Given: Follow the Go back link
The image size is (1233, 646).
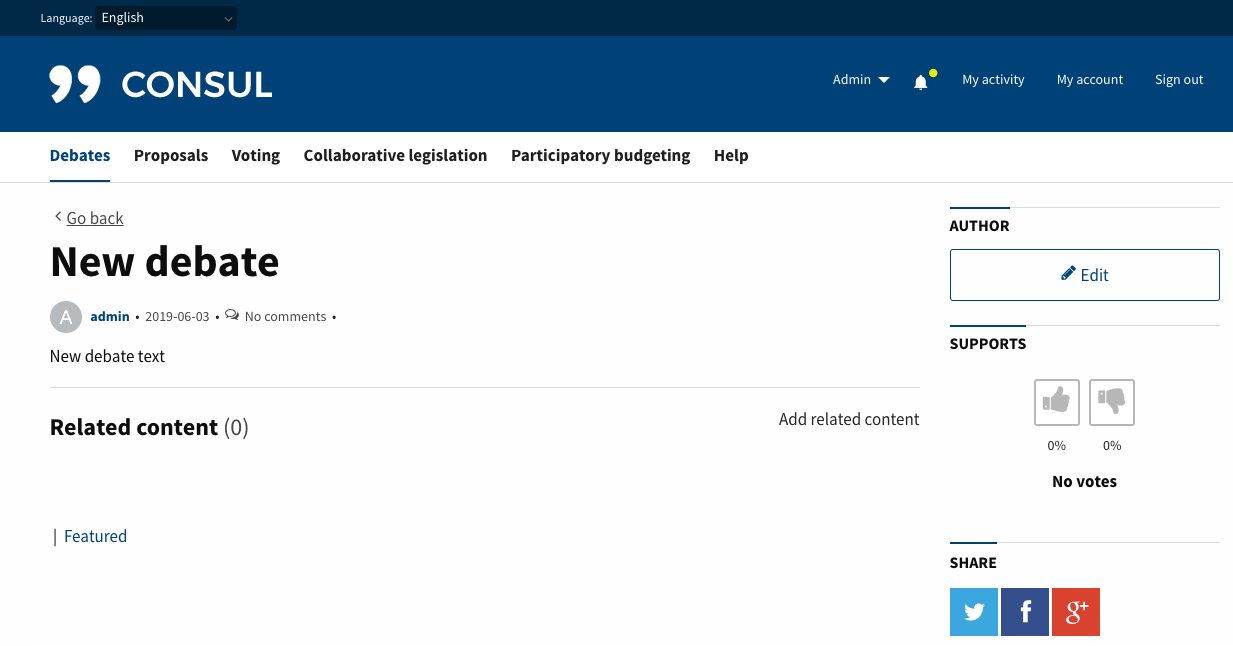Looking at the screenshot, I should (x=94, y=218).
